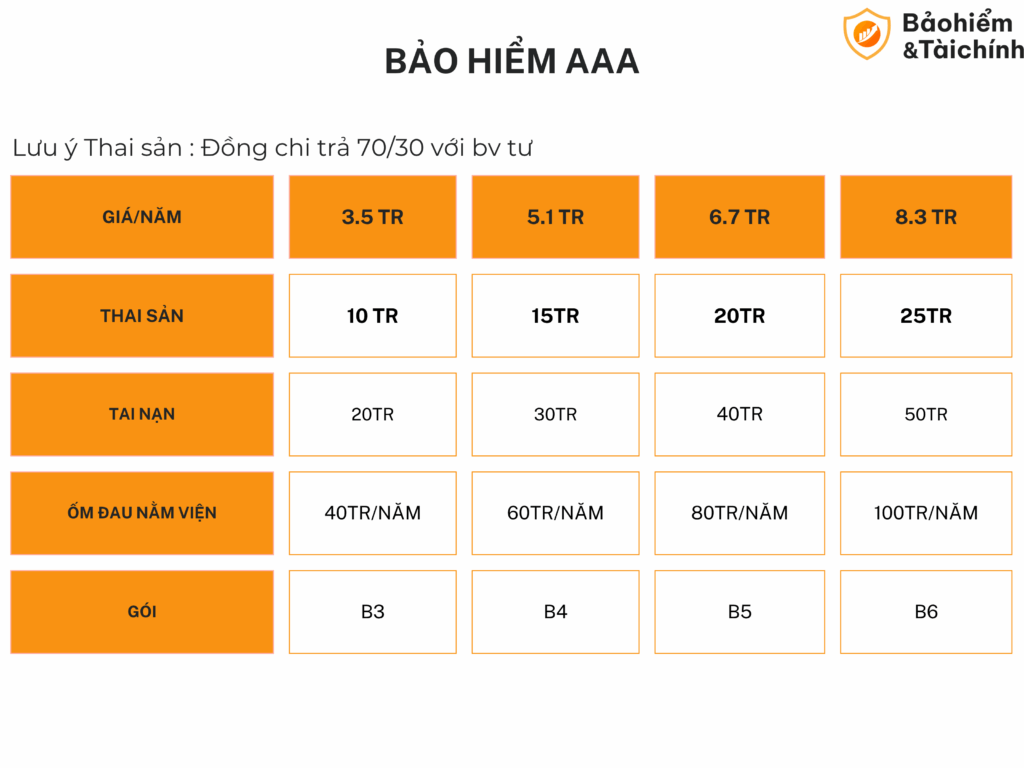Click the 100TR/NĂM hospitalization cell

tap(926, 513)
